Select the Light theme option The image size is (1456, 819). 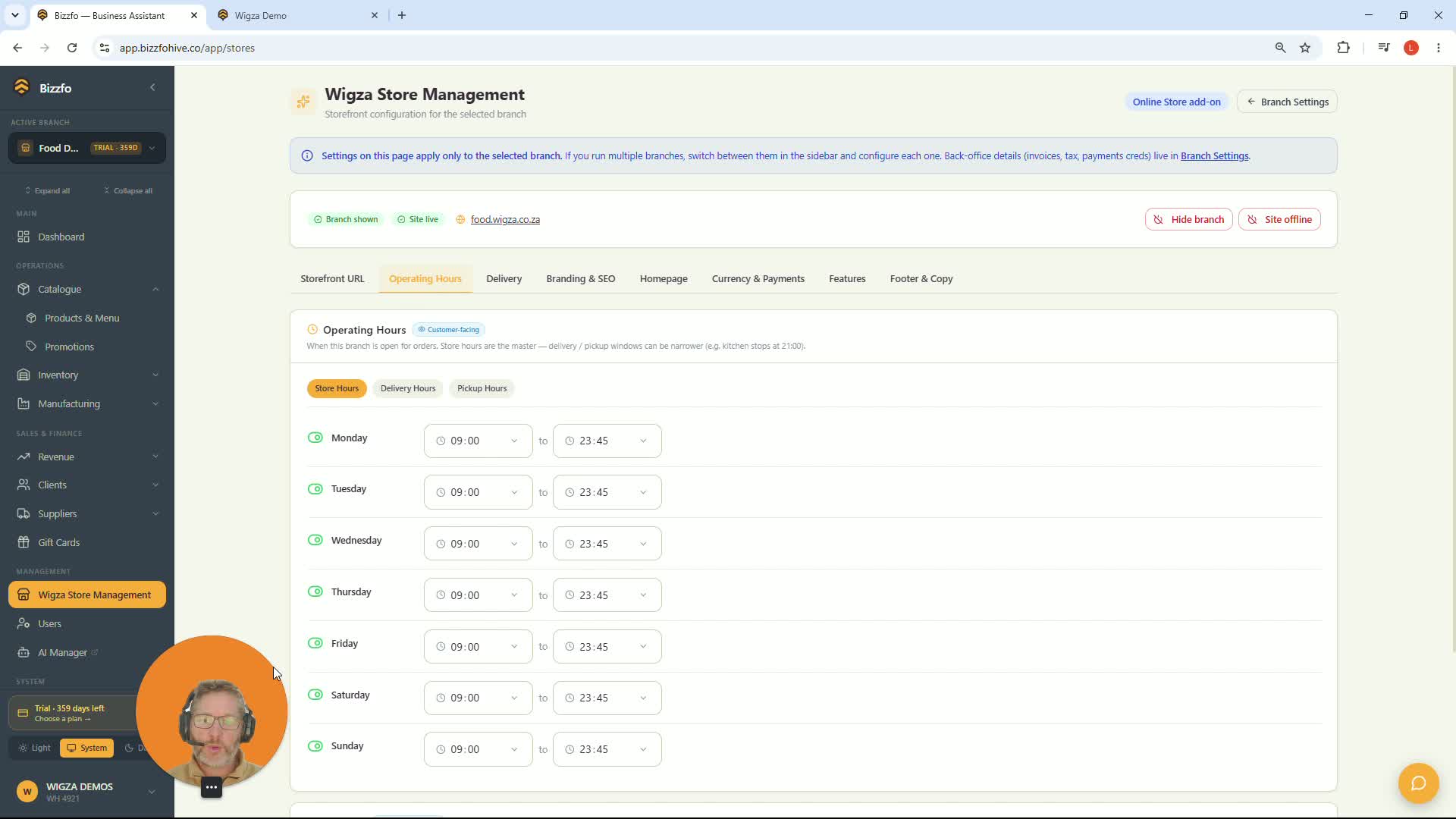pyautogui.click(x=35, y=748)
